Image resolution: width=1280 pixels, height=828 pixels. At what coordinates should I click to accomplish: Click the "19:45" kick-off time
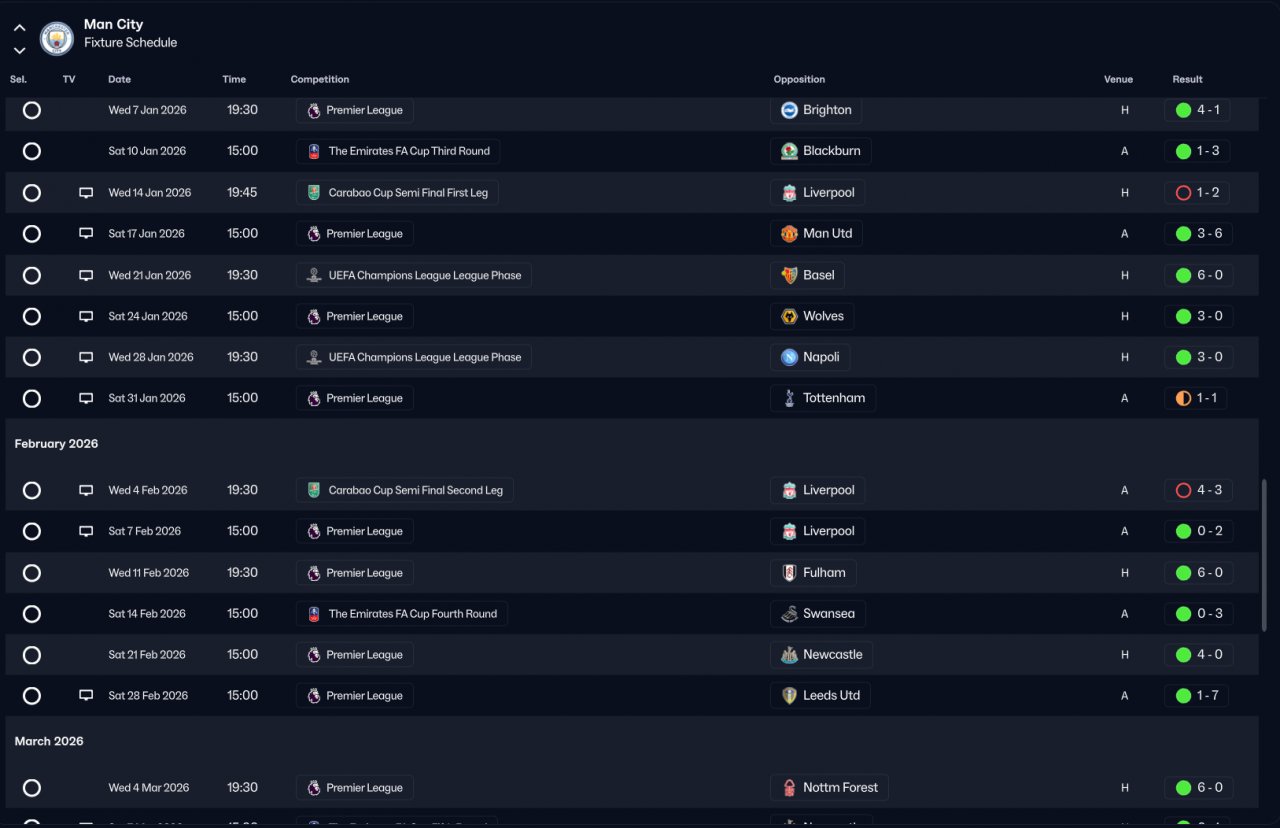click(x=242, y=193)
